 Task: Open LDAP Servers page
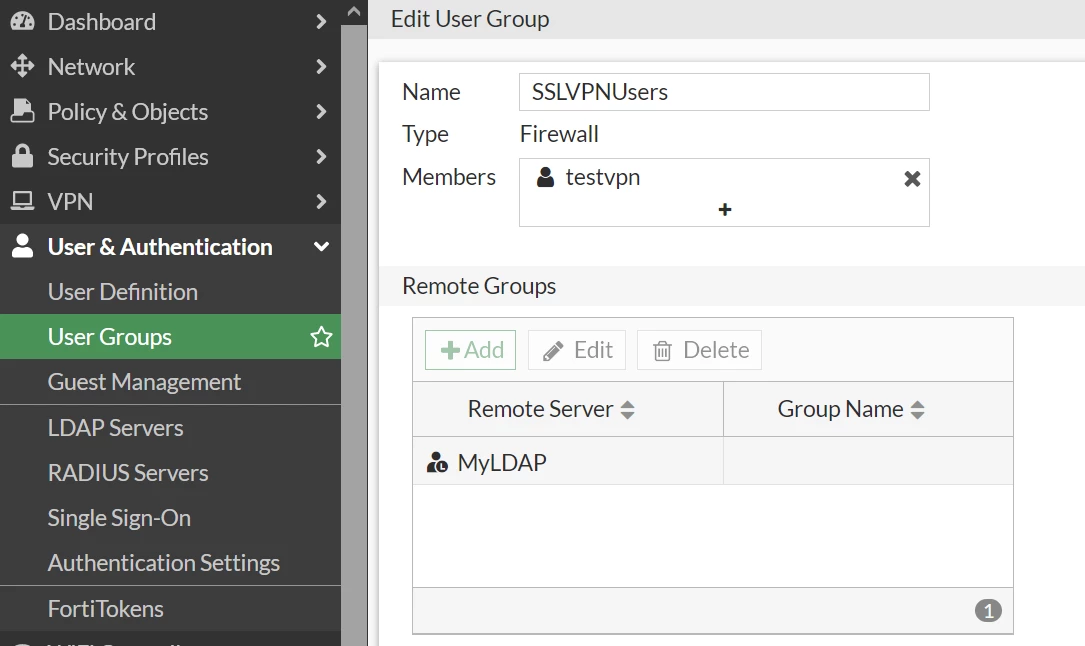pos(116,427)
